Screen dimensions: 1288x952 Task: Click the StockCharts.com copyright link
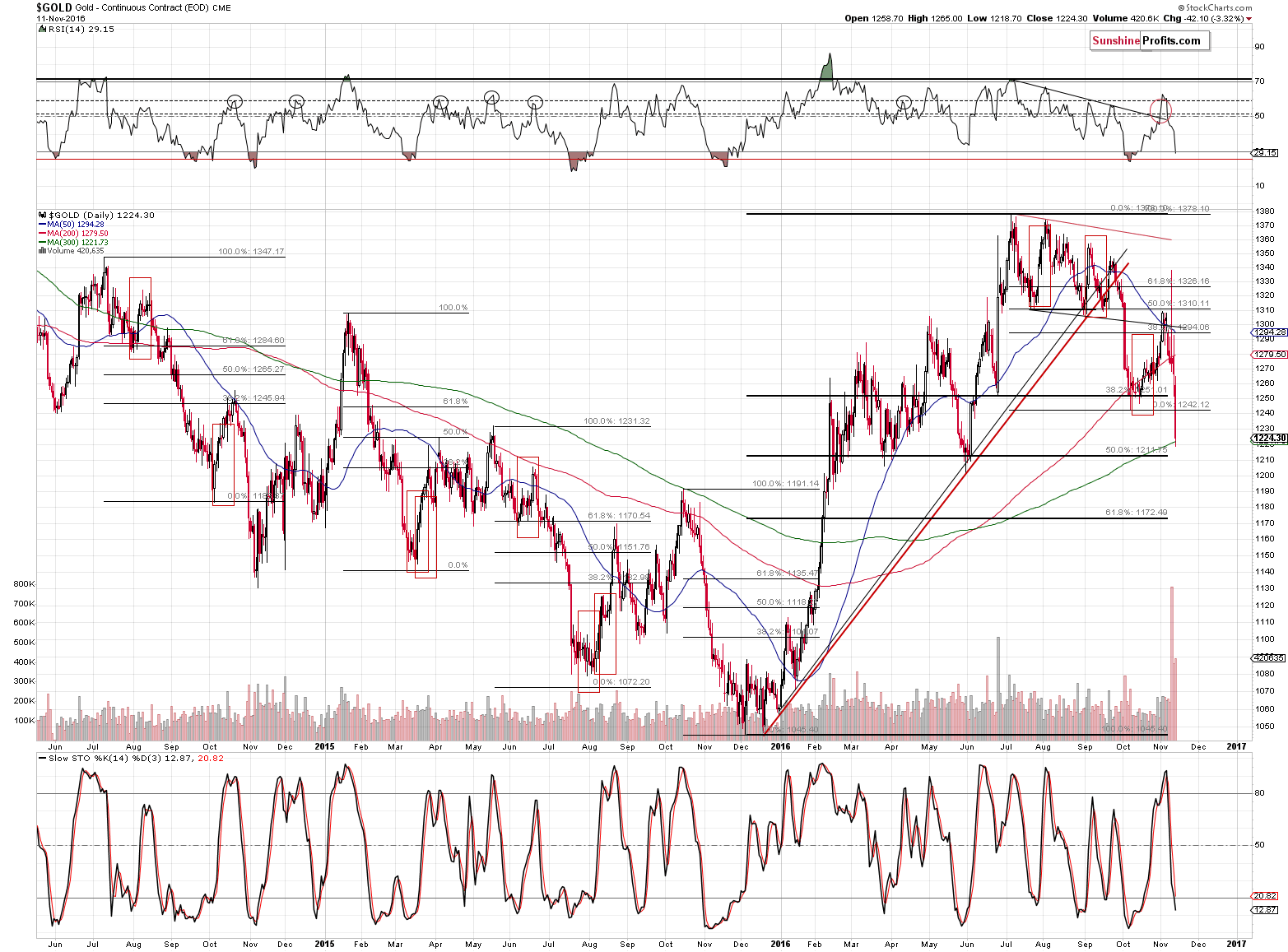click(1215, 7)
